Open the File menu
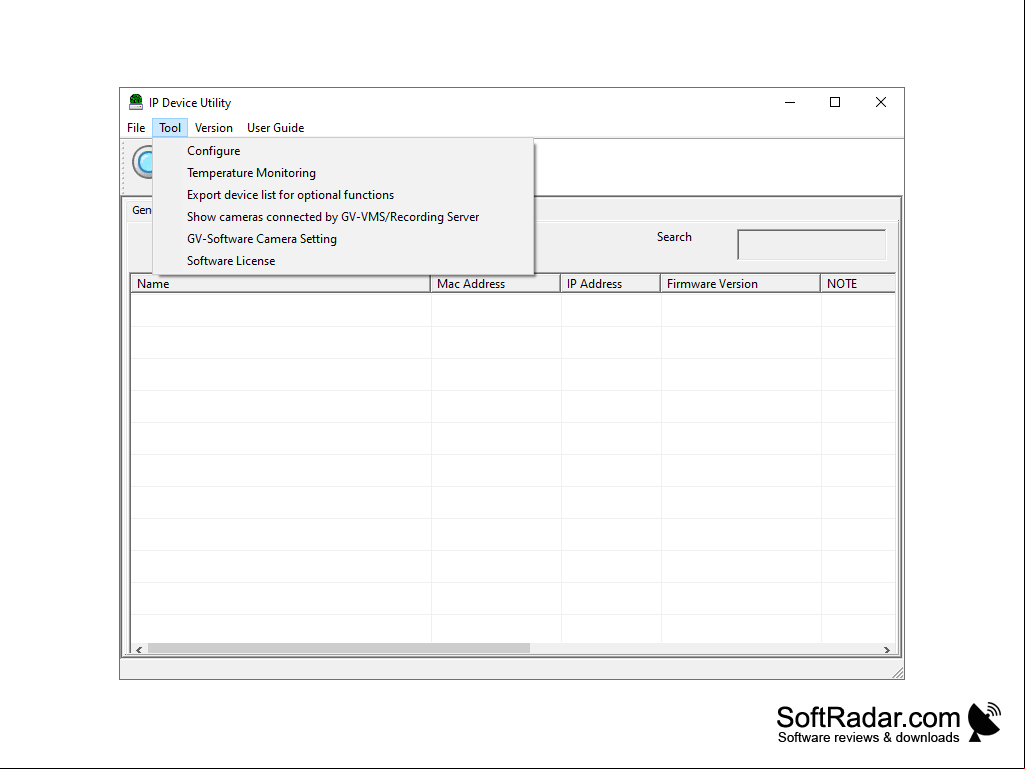 [136, 128]
